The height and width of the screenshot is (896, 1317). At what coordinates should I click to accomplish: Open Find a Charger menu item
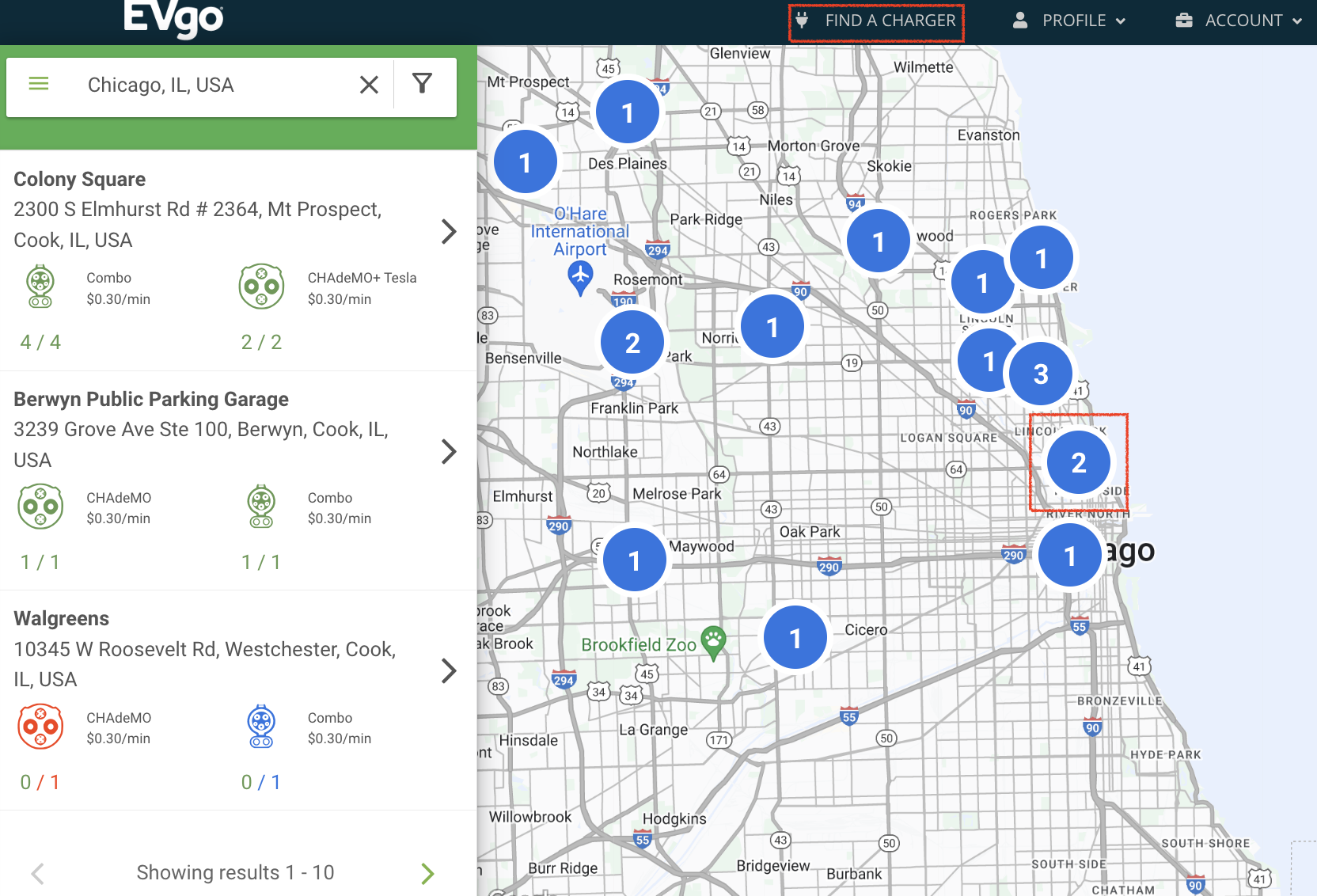(x=877, y=22)
